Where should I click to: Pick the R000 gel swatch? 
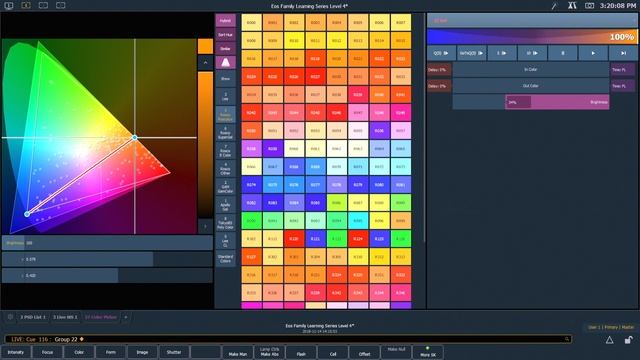[x=251, y=23]
